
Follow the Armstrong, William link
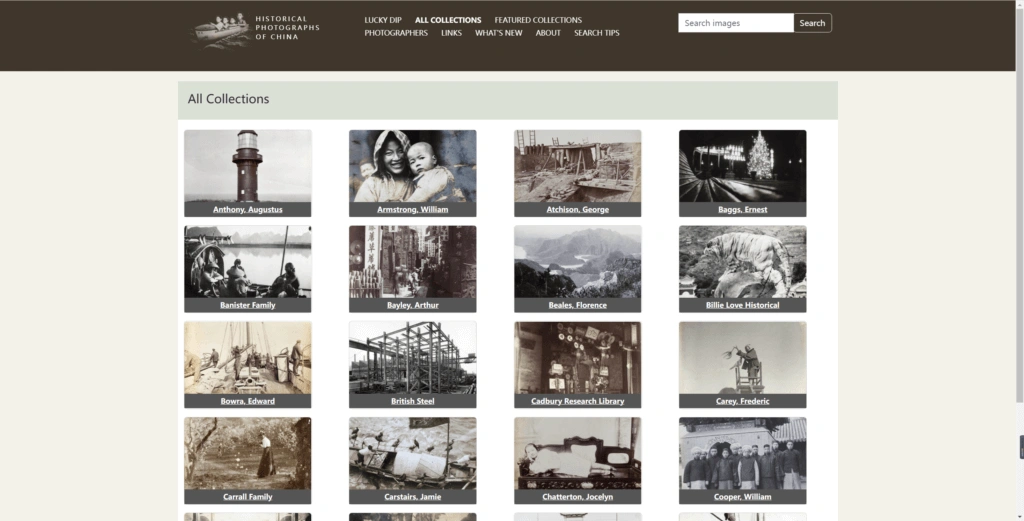tap(413, 210)
